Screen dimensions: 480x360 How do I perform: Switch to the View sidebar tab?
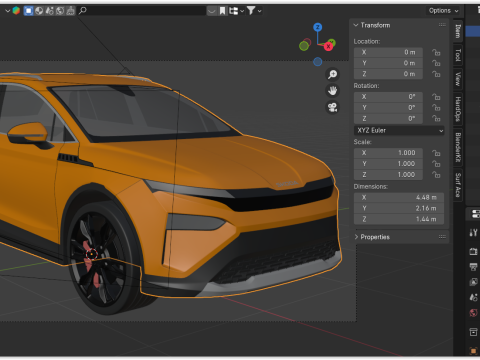coord(458,79)
